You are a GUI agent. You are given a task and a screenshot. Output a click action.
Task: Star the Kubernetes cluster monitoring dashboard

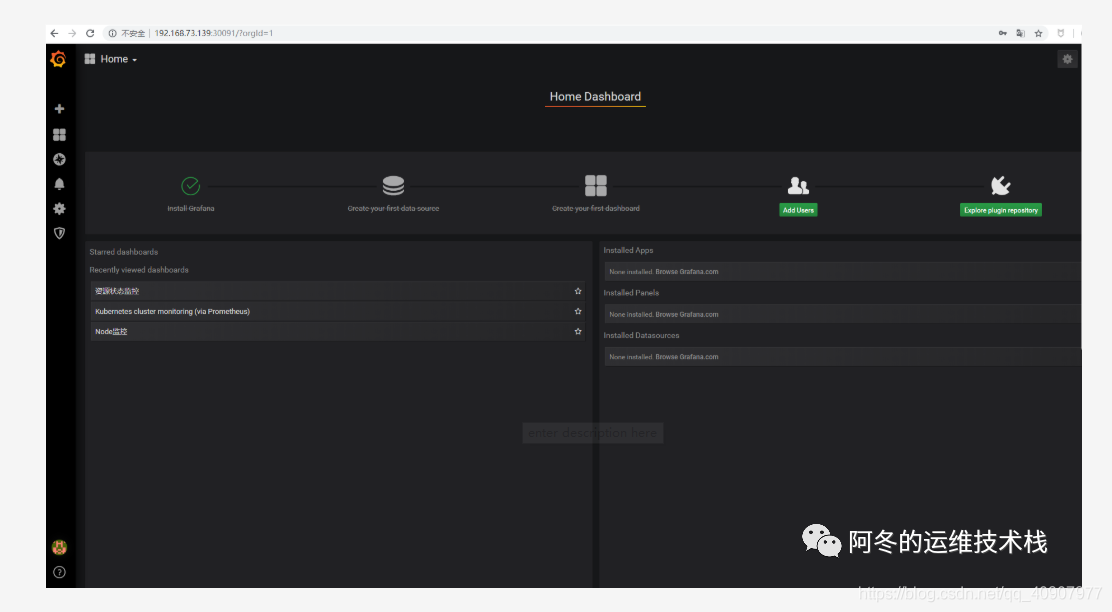pyautogui.click(x=578, y=311)
